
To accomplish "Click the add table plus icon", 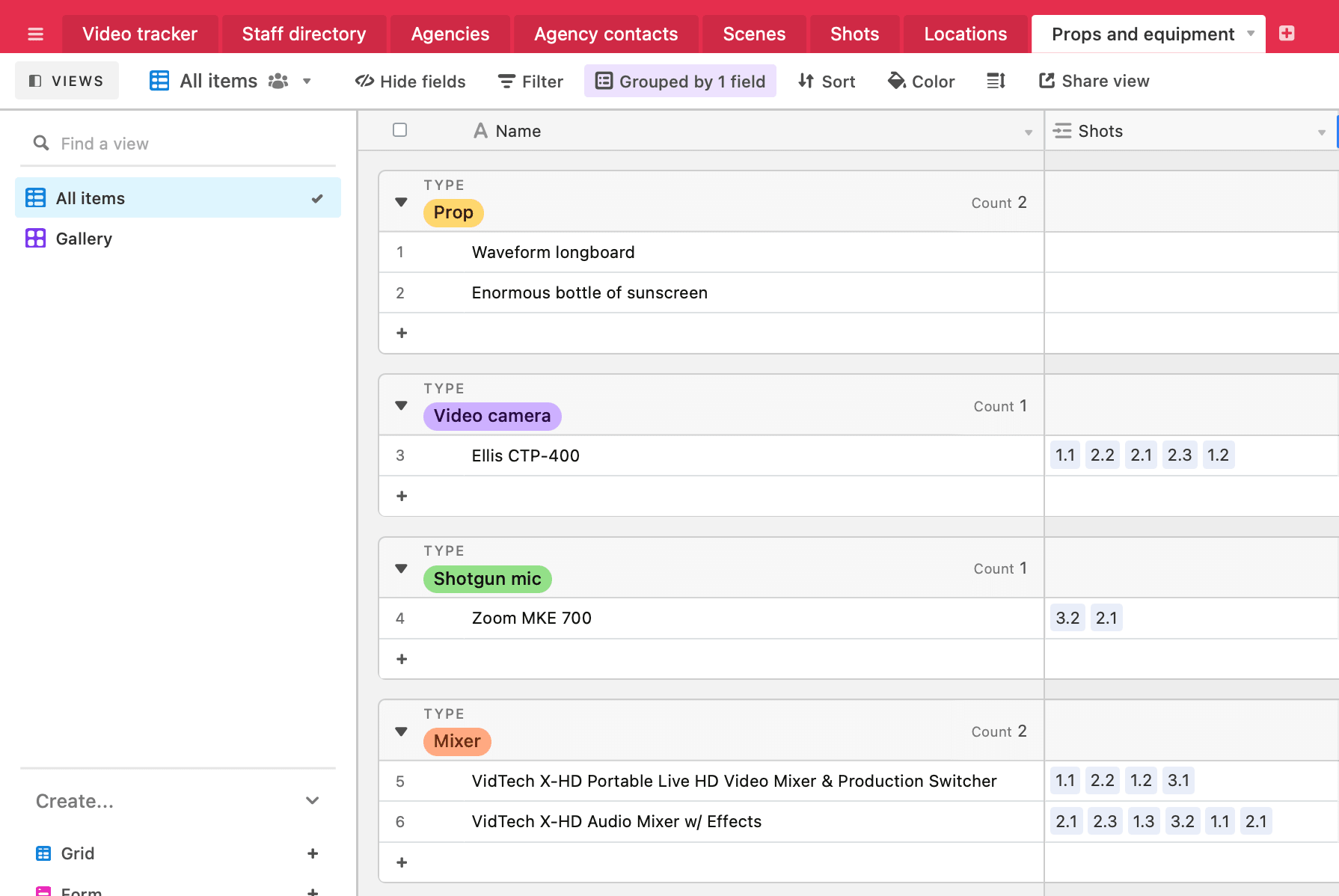I will [1287, 34].
